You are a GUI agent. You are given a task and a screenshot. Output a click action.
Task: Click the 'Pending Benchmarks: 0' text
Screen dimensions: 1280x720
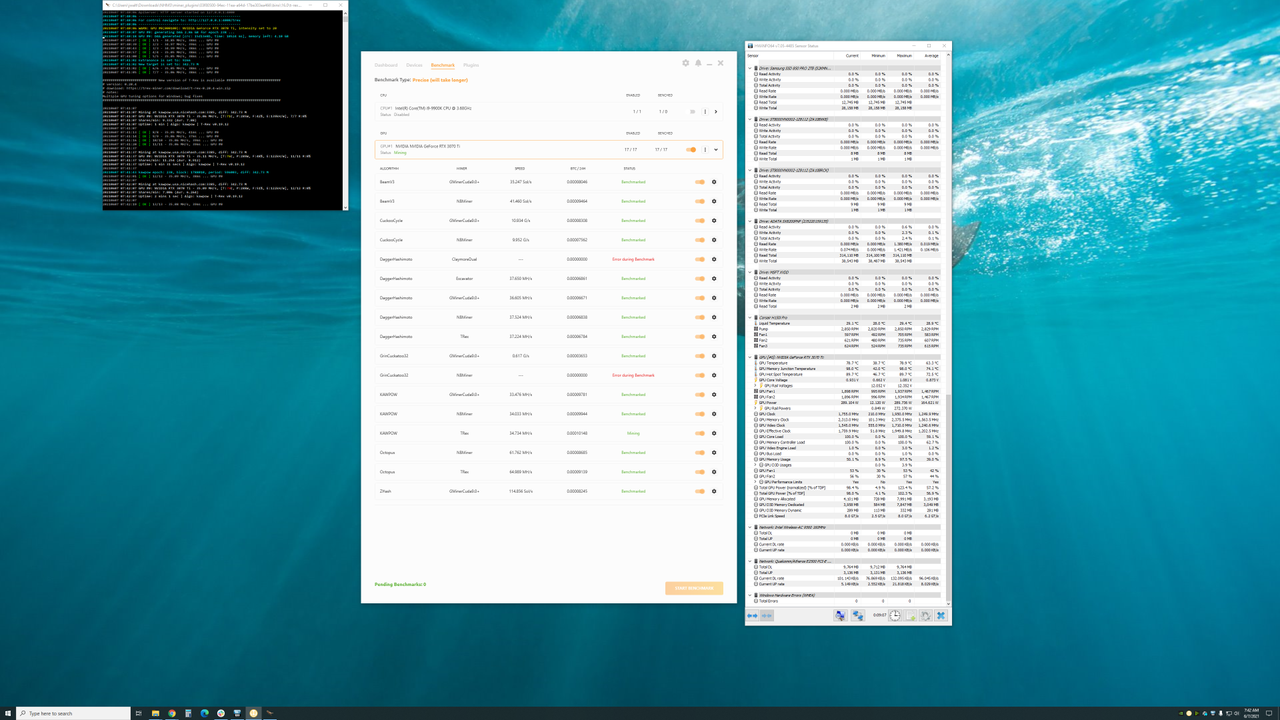[x=400, y=584]
